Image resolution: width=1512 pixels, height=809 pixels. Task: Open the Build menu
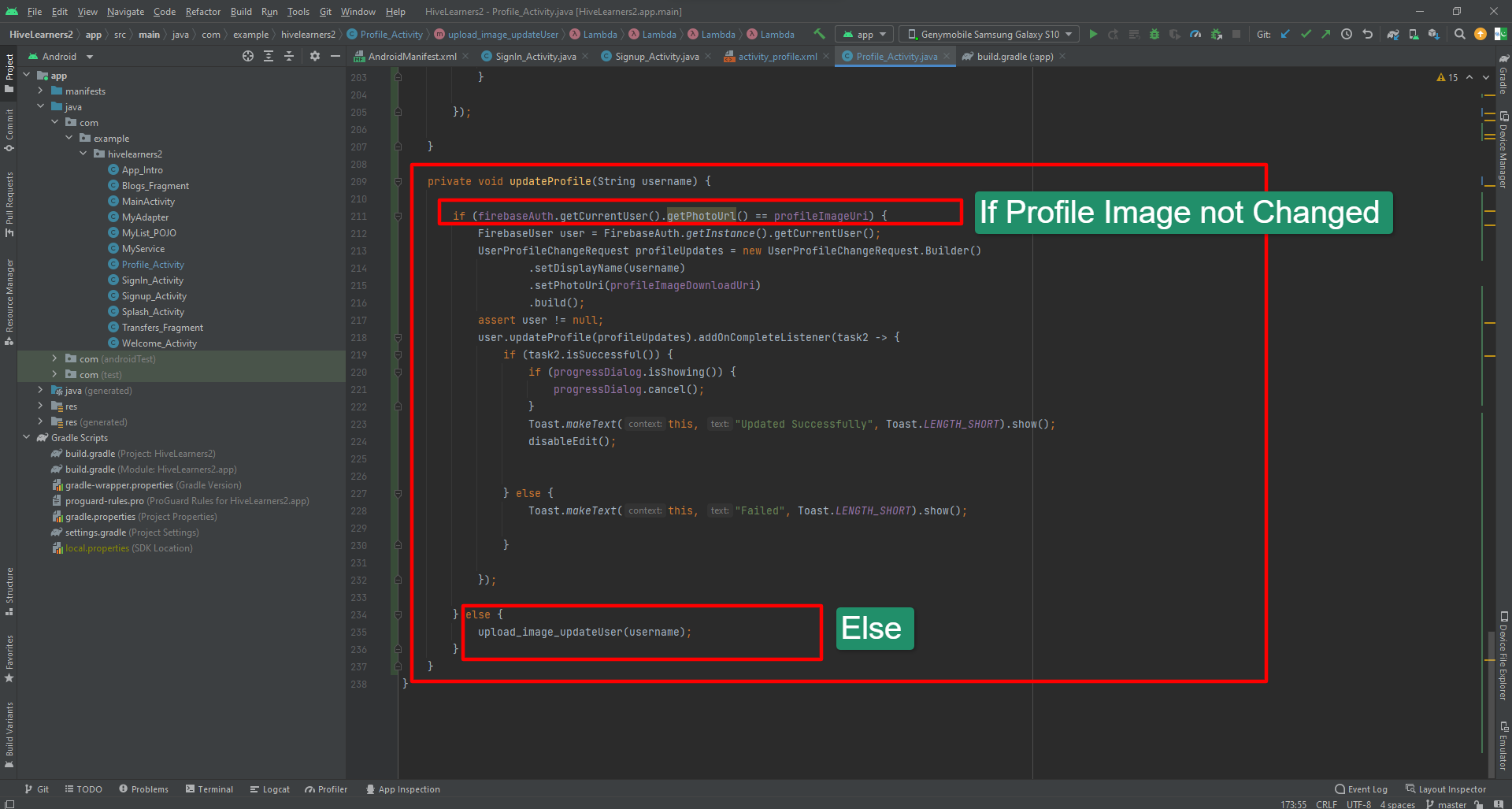(x=241, y=11)
